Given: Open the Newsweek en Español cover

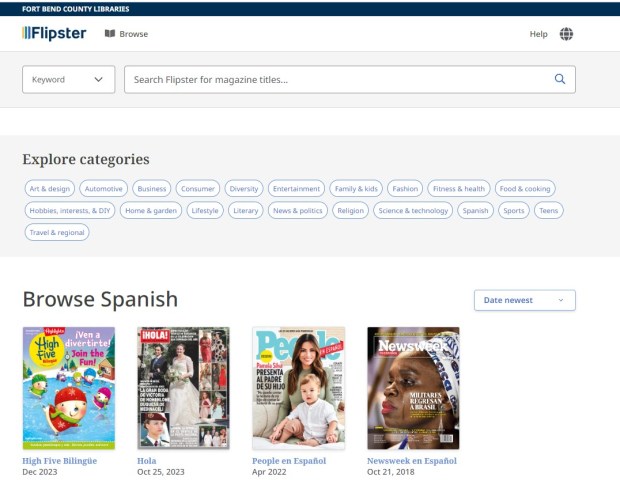Looking at the screenshot, I should [x=413, y=388].
